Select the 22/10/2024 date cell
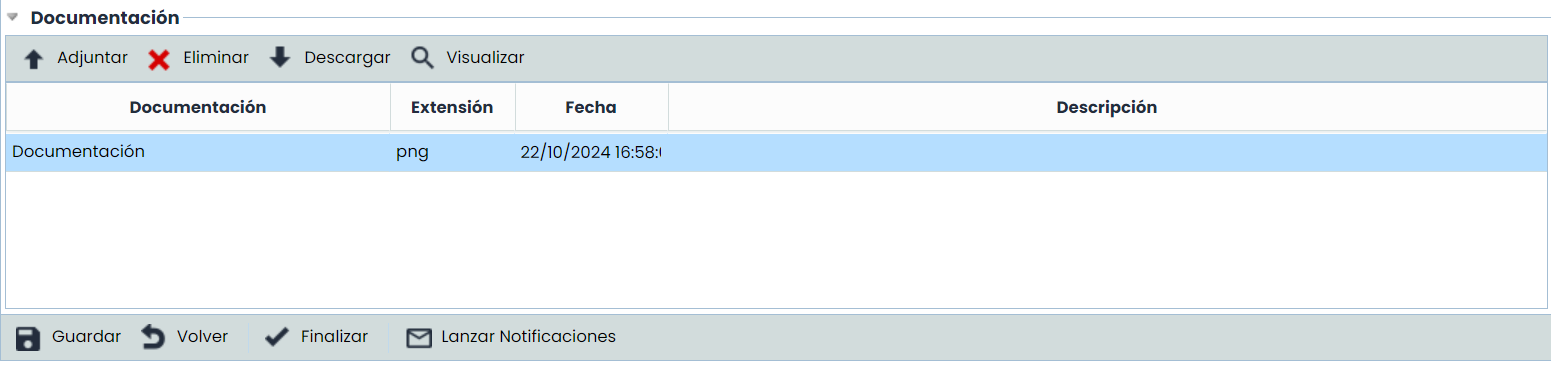The image size is (1551, 365). [591, 152]
